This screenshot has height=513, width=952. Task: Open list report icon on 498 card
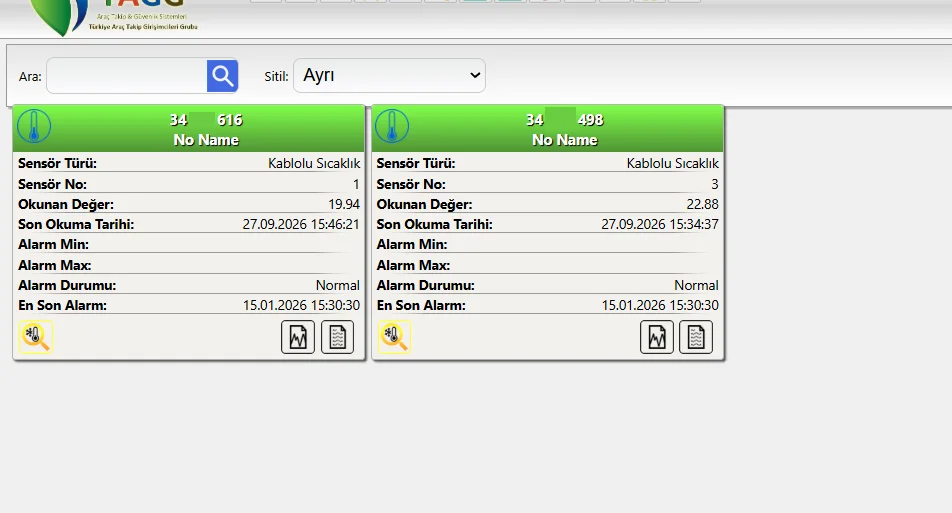point(696,337)
